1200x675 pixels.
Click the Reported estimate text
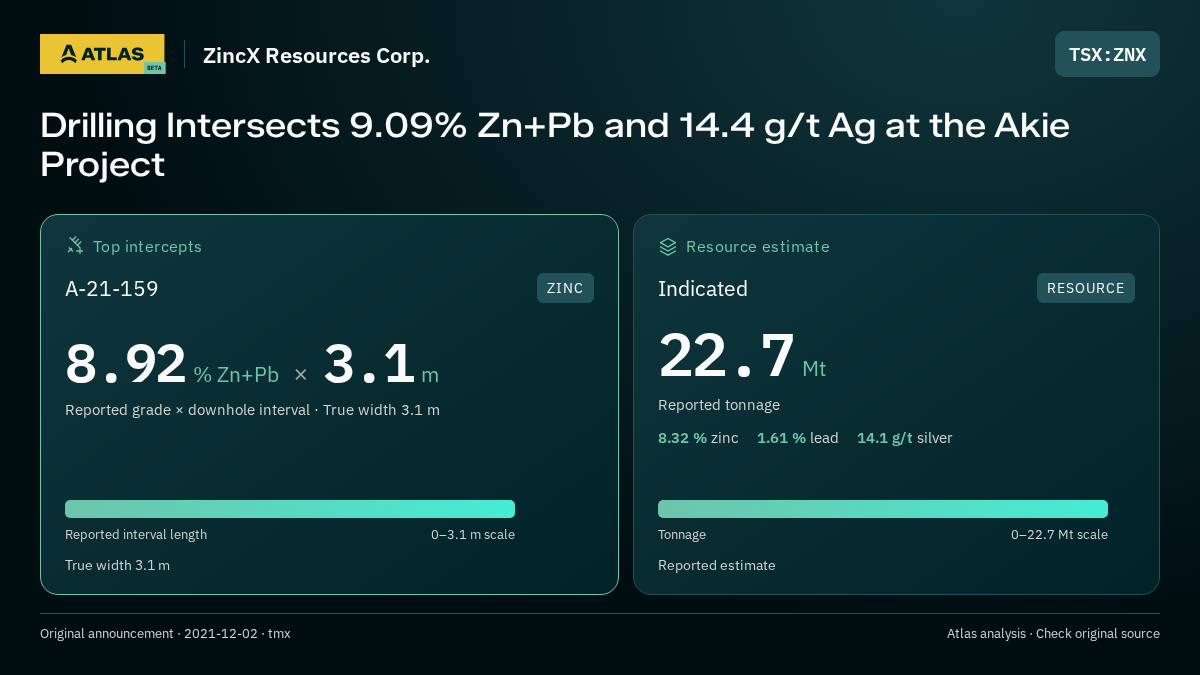pos(717,565)
